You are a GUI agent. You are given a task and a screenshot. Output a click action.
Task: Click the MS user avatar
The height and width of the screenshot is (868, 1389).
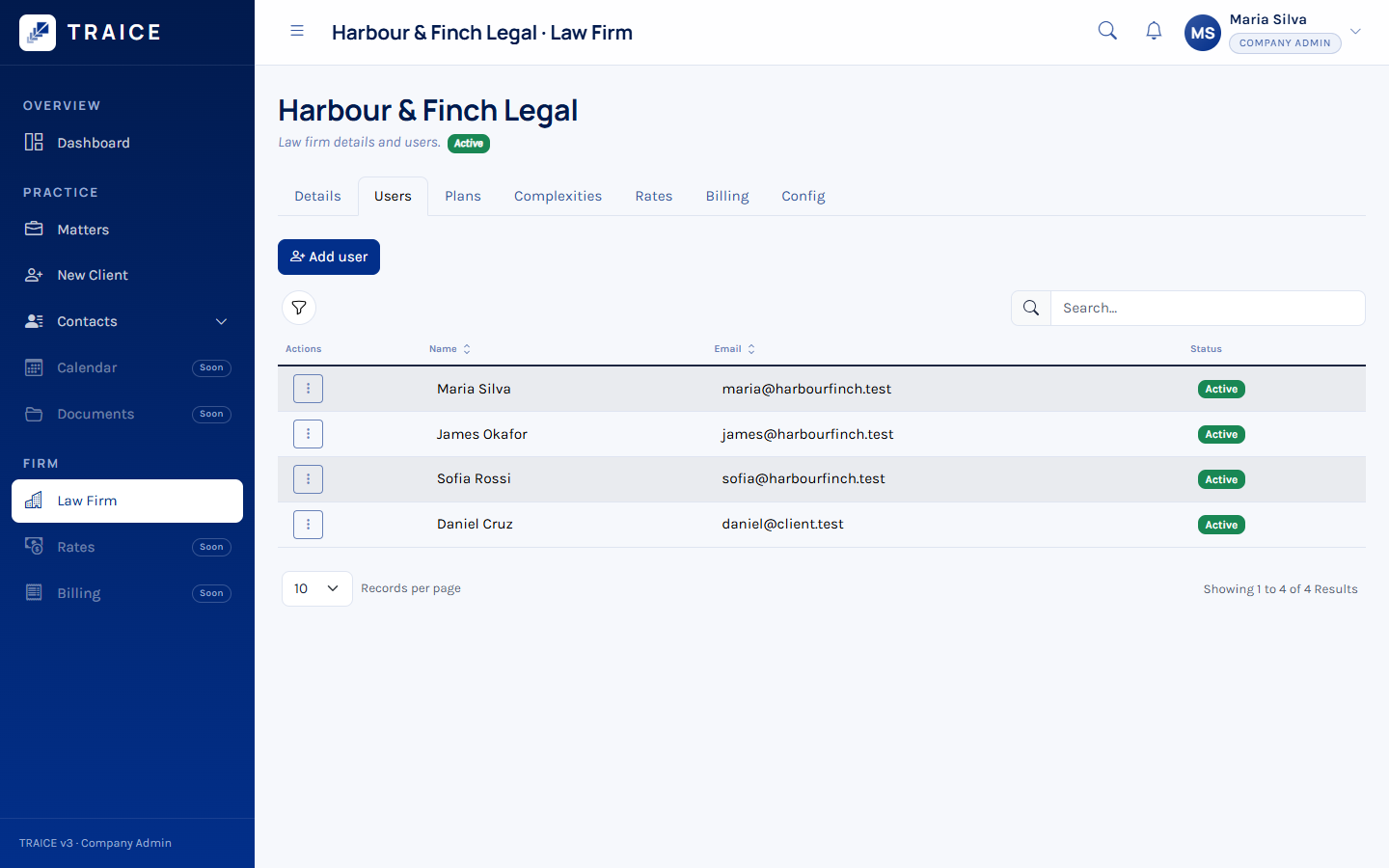1203,33
